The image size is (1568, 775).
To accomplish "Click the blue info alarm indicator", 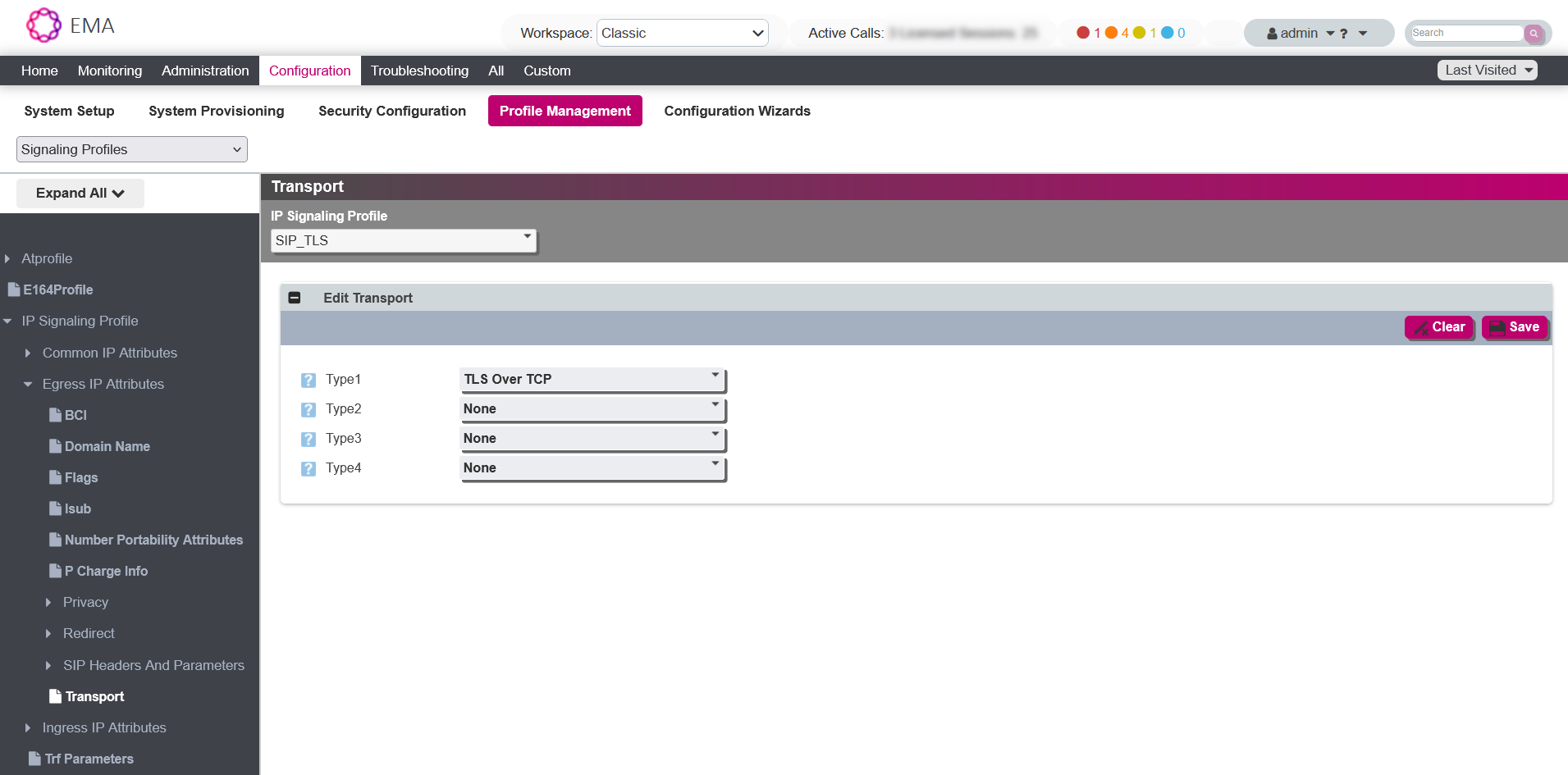I will (x=1167, y=33).
